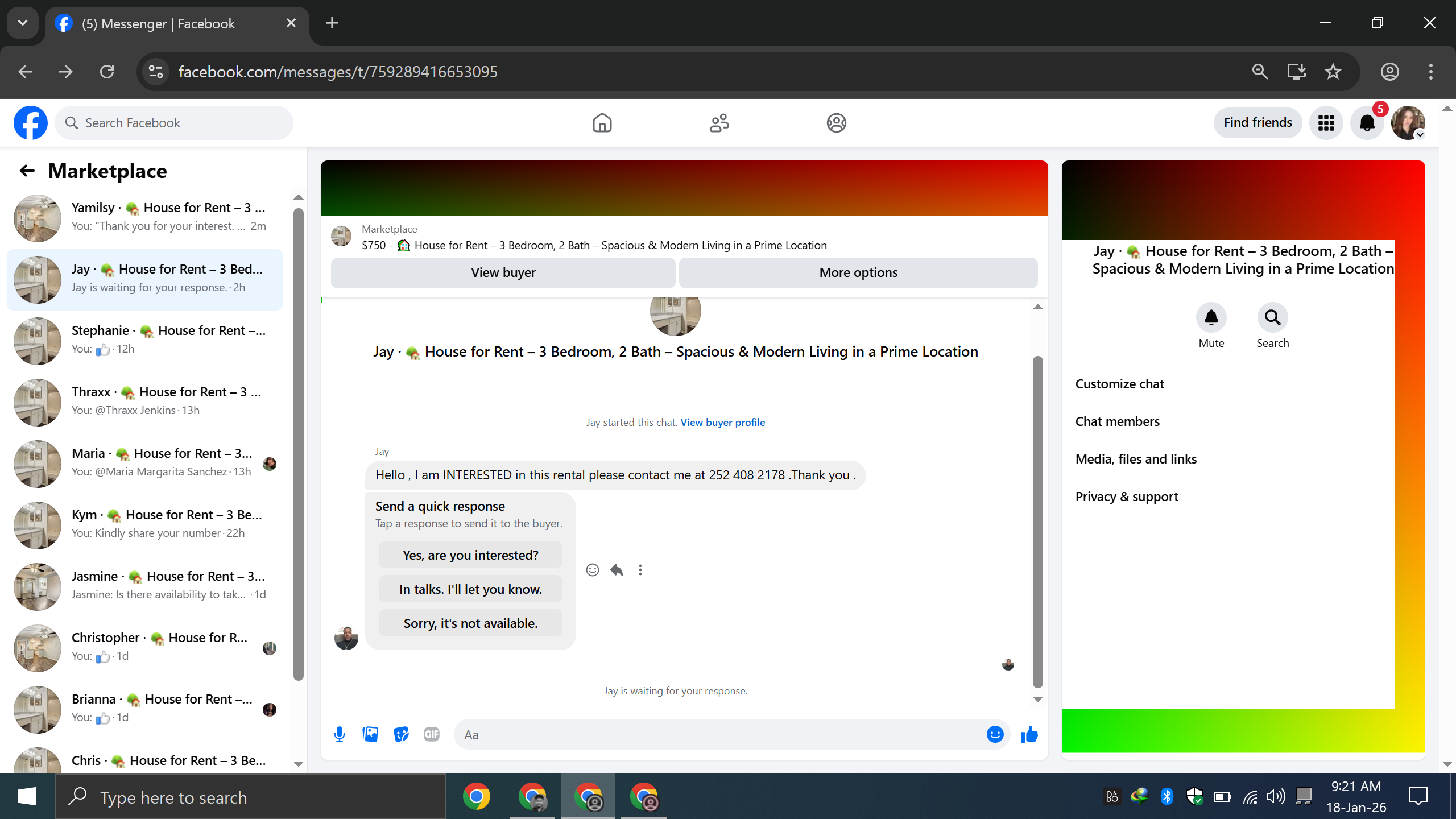Open Facebook notifications bell
This screenshot has width=1456, height=819.
point(1367,123)
